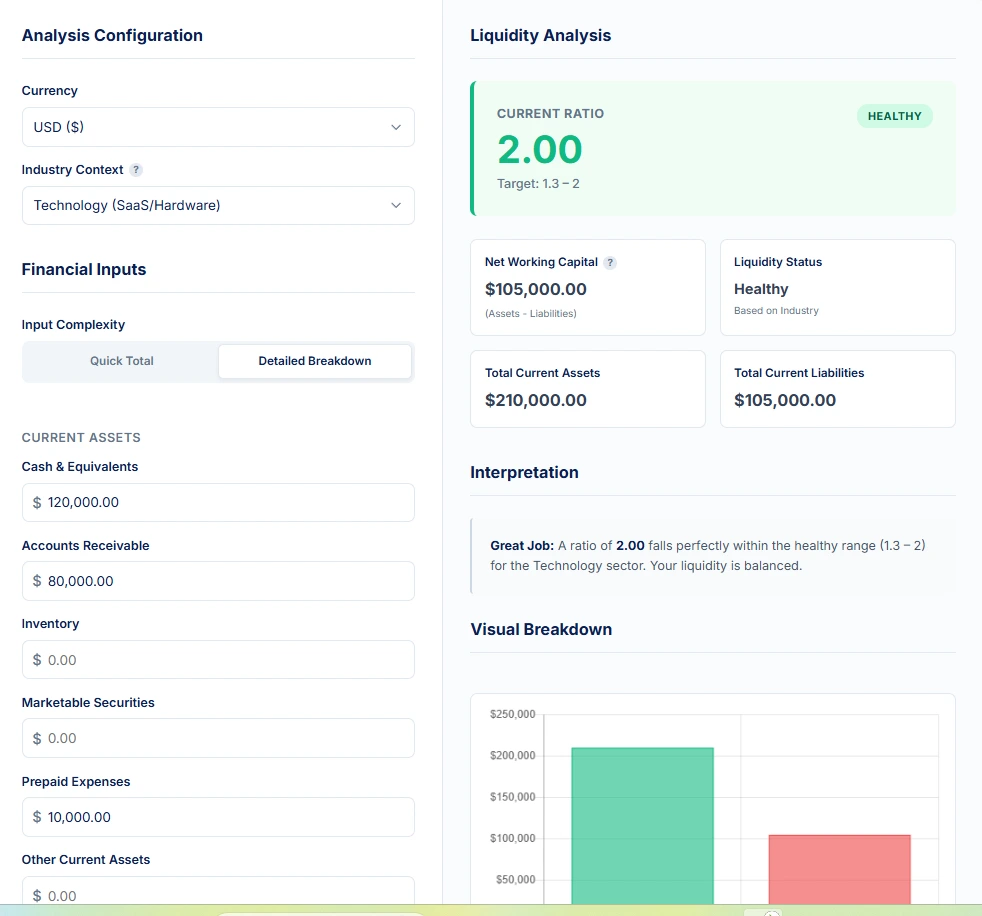Click the red liabilities bar in the chart
The image size is (982, 916).
[840, 870]
